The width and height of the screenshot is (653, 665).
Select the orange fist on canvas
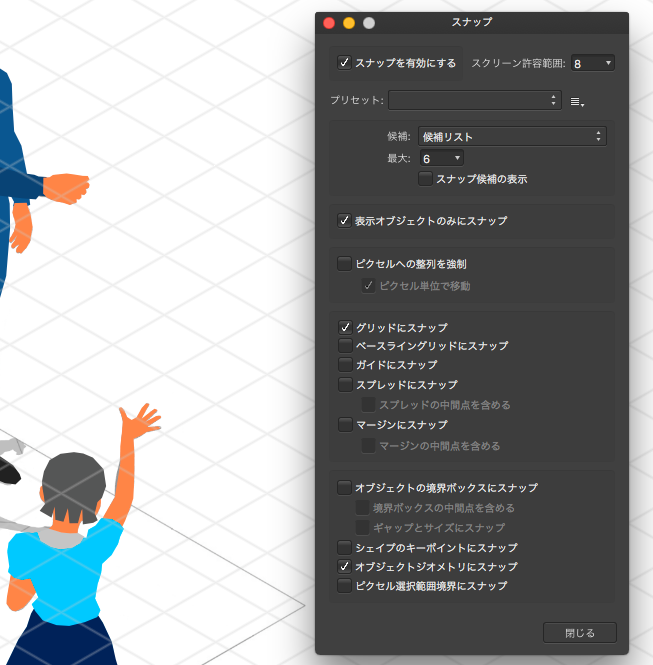[x=67, y=188]
